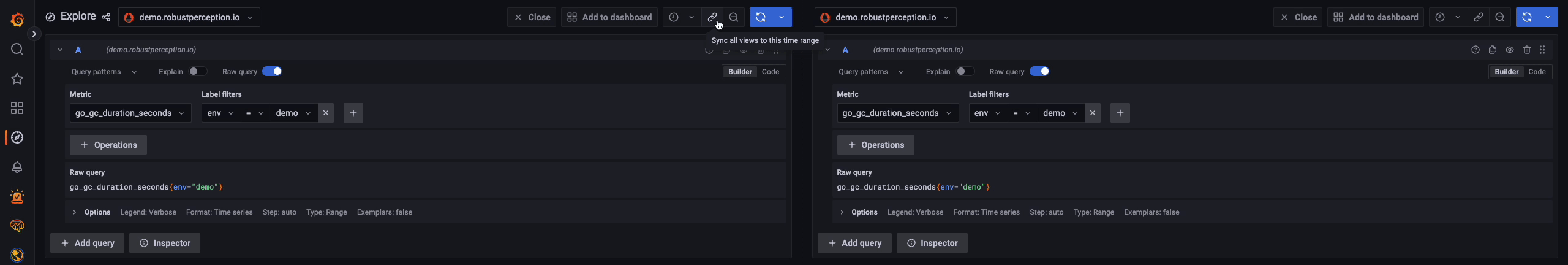The height and width of the screenshot is (265, 1568).
Task: Close the left Explore pane
Action: click(532, 17)
